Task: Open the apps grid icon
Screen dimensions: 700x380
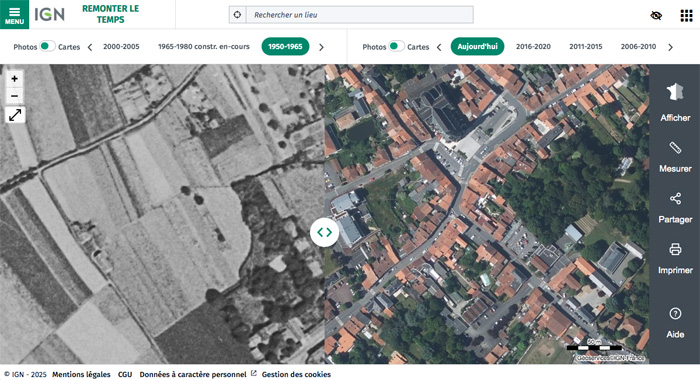Action: [686, 15]
